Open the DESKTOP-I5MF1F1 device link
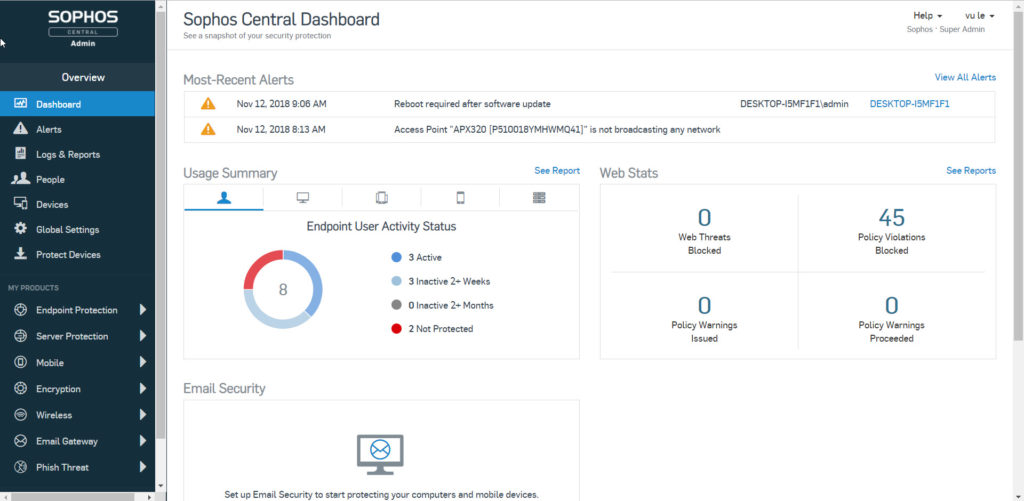This screenshot has width=1024, height=501. (909, 103)
